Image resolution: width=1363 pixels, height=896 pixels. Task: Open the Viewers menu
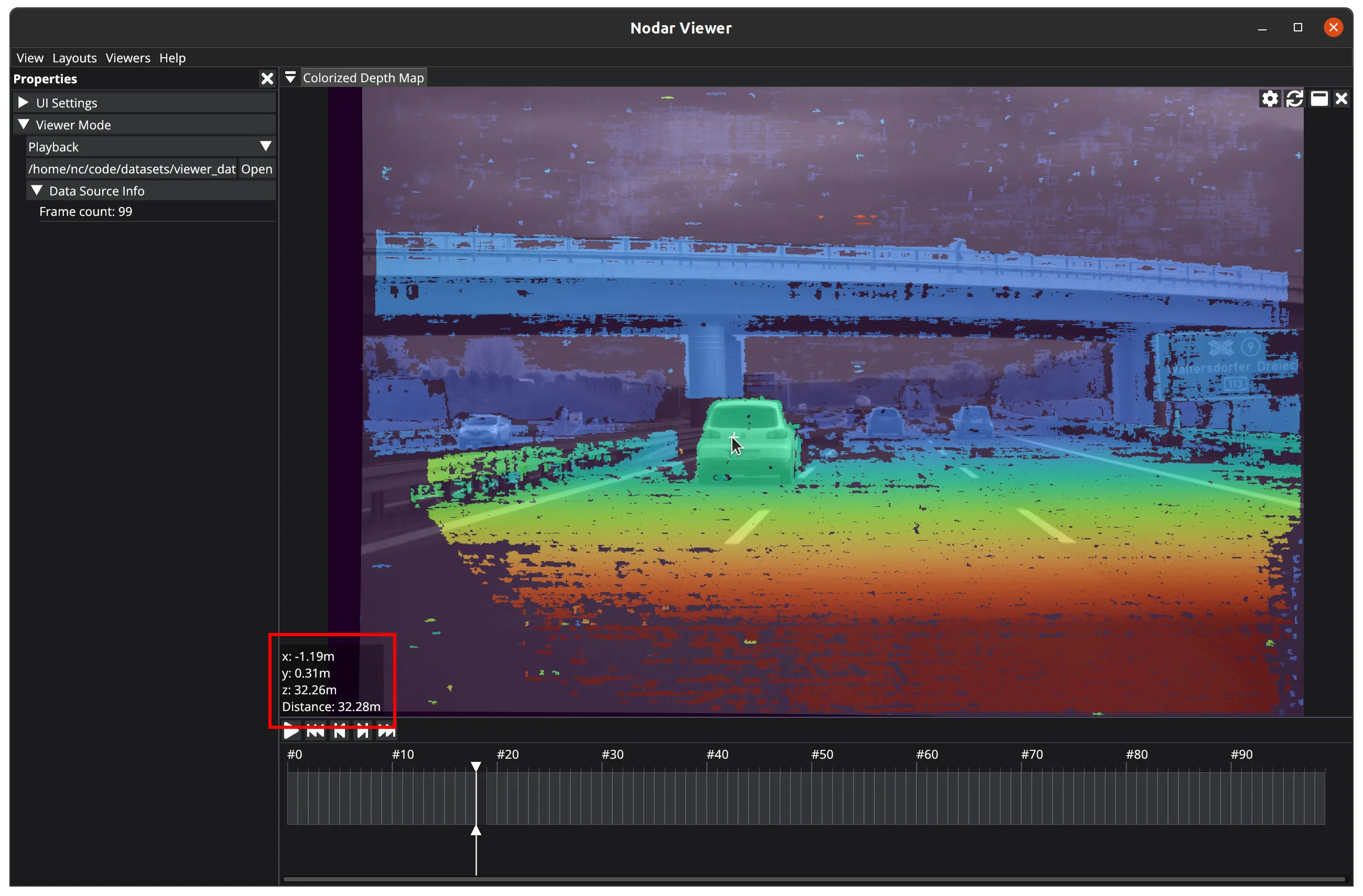pyautogui.click(x=128, y=58)
